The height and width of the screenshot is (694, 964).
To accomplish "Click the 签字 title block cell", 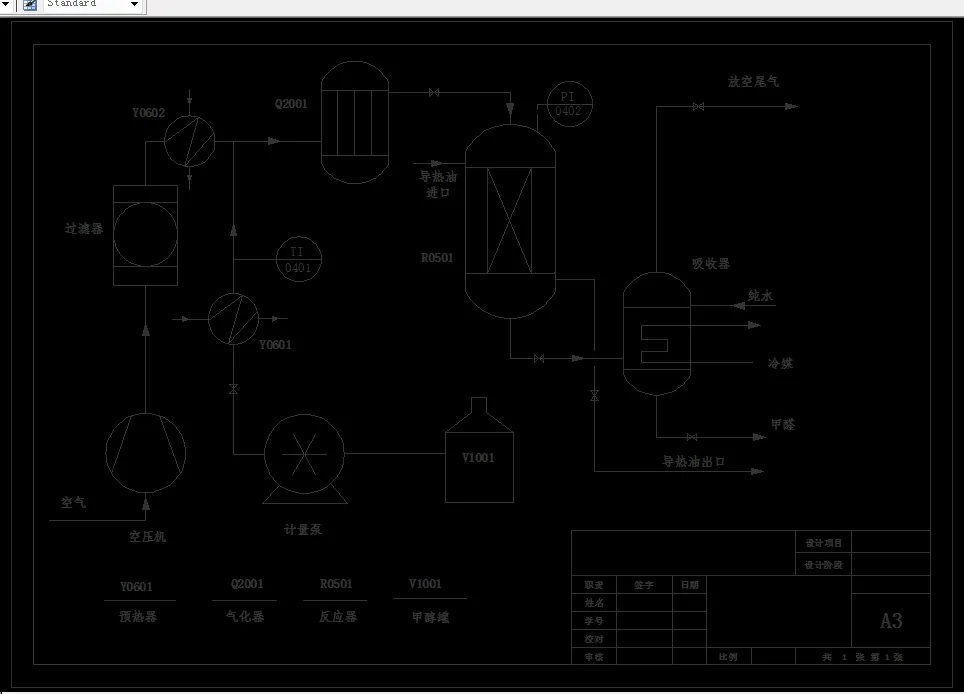I will 644,585.
